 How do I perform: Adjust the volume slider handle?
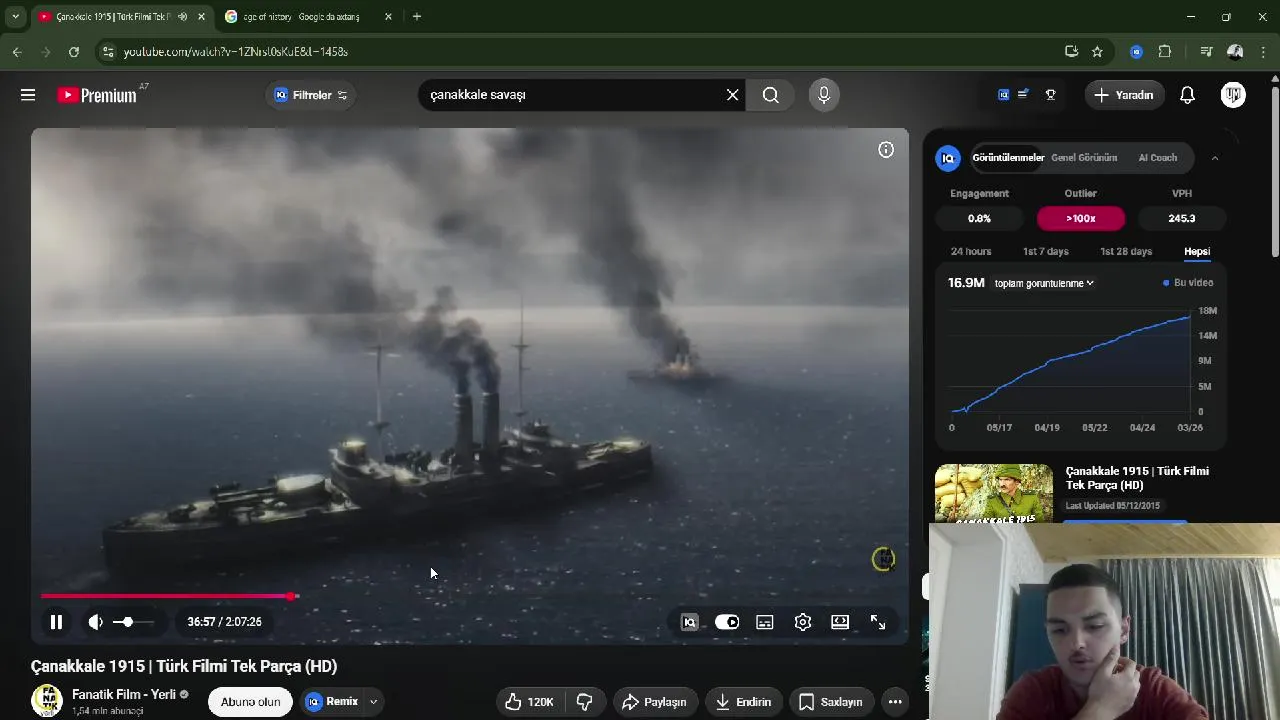[127, 622]
